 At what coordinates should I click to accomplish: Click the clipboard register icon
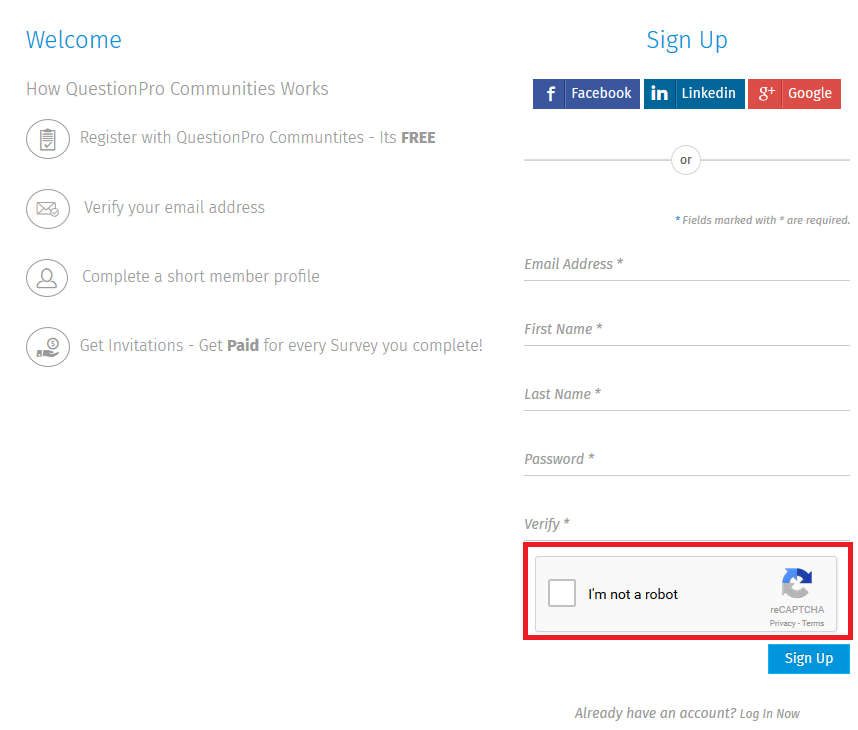(47, 138)
